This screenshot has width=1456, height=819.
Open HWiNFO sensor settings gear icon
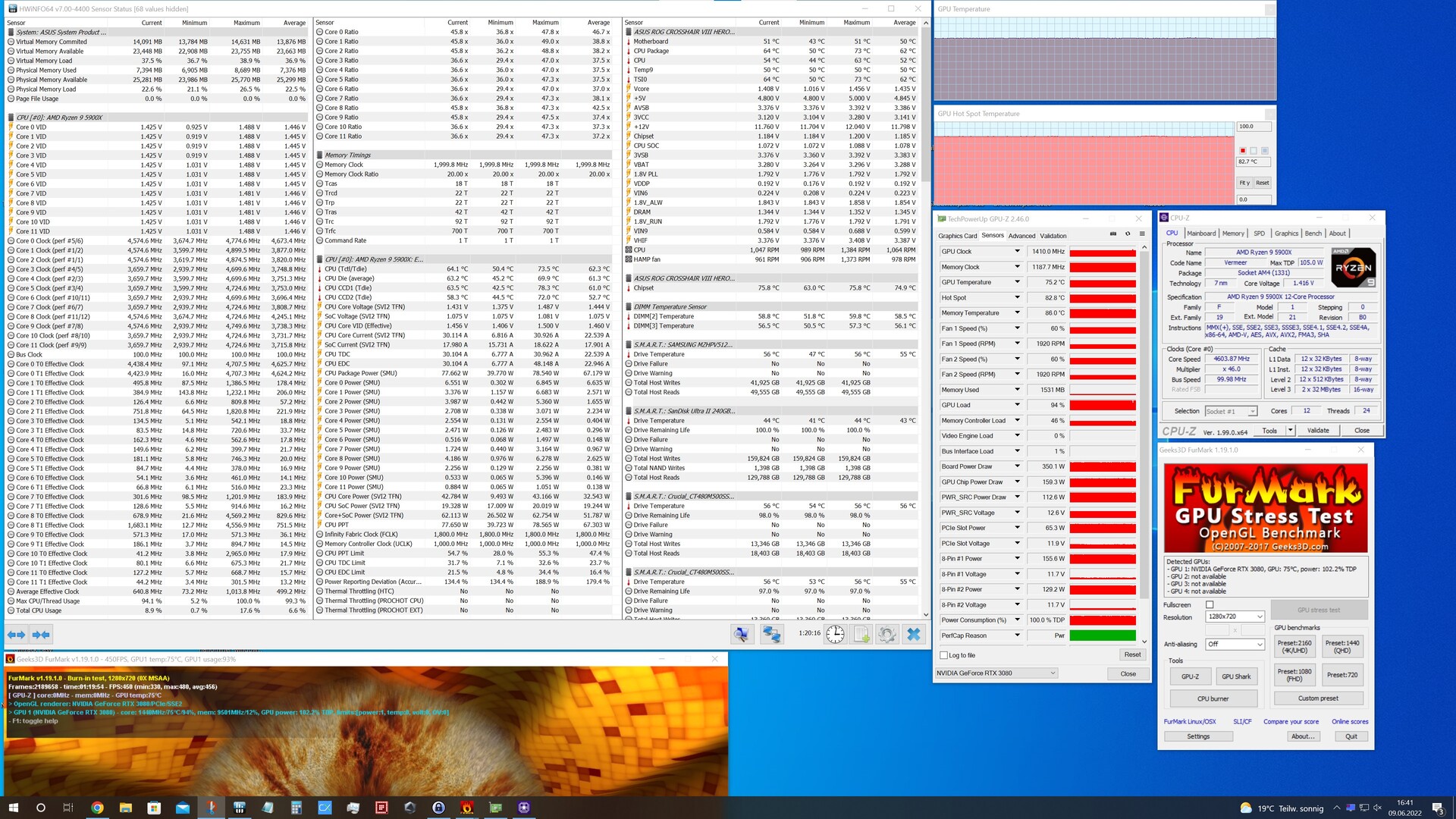[886, 635]
